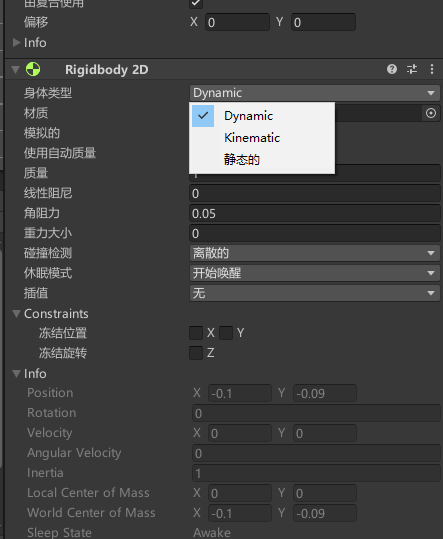Screen dimensions: 443x539
Task: Open Rigidbody 2D help reference icon
Action: [391, 69]
